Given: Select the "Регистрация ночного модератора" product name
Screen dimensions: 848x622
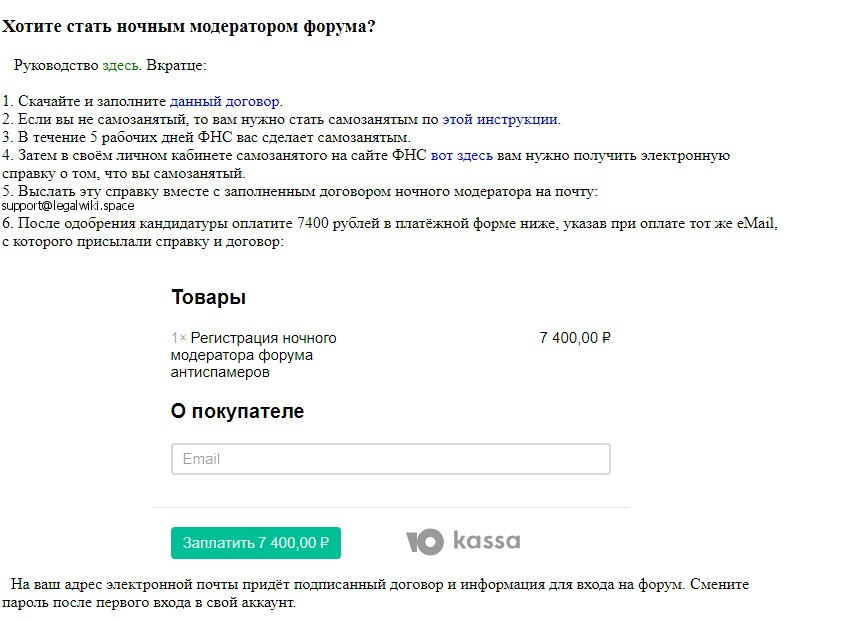Looking at the screenshot, I should click(x=255, y=355).
